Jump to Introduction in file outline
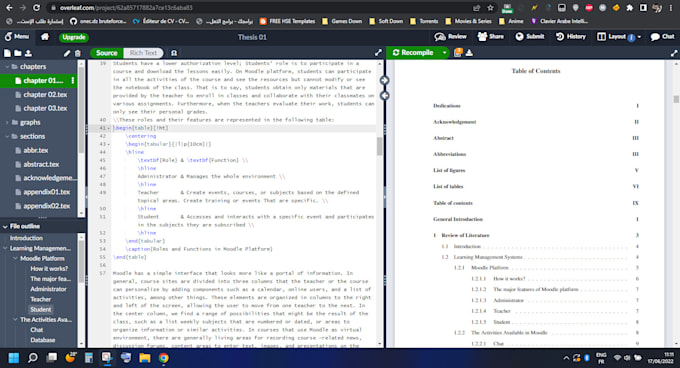 pos(26,238)
